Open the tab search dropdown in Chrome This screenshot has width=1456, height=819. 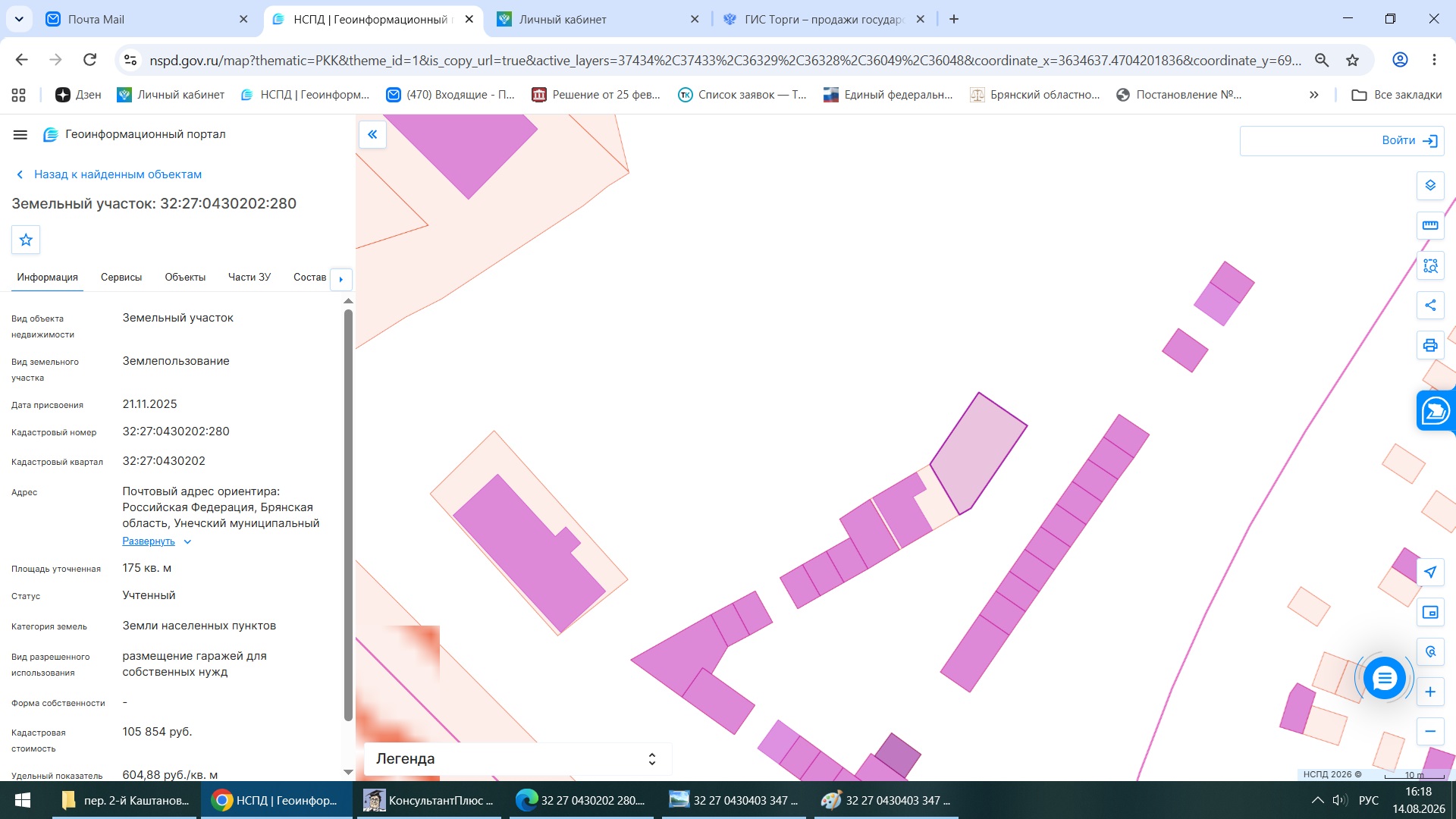click(x=19, y=19)
